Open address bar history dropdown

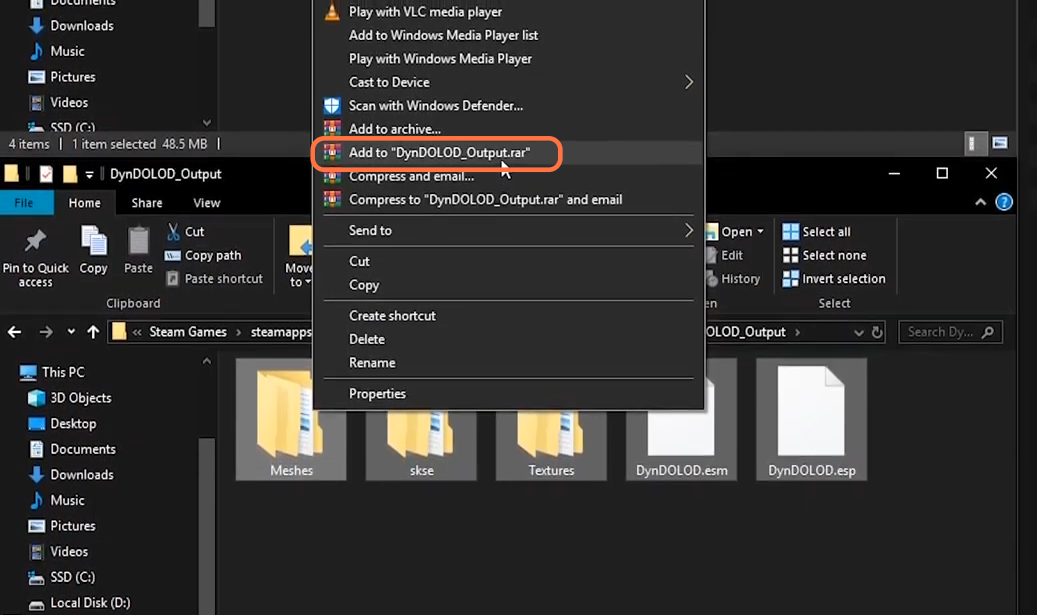tap(858, 333)
